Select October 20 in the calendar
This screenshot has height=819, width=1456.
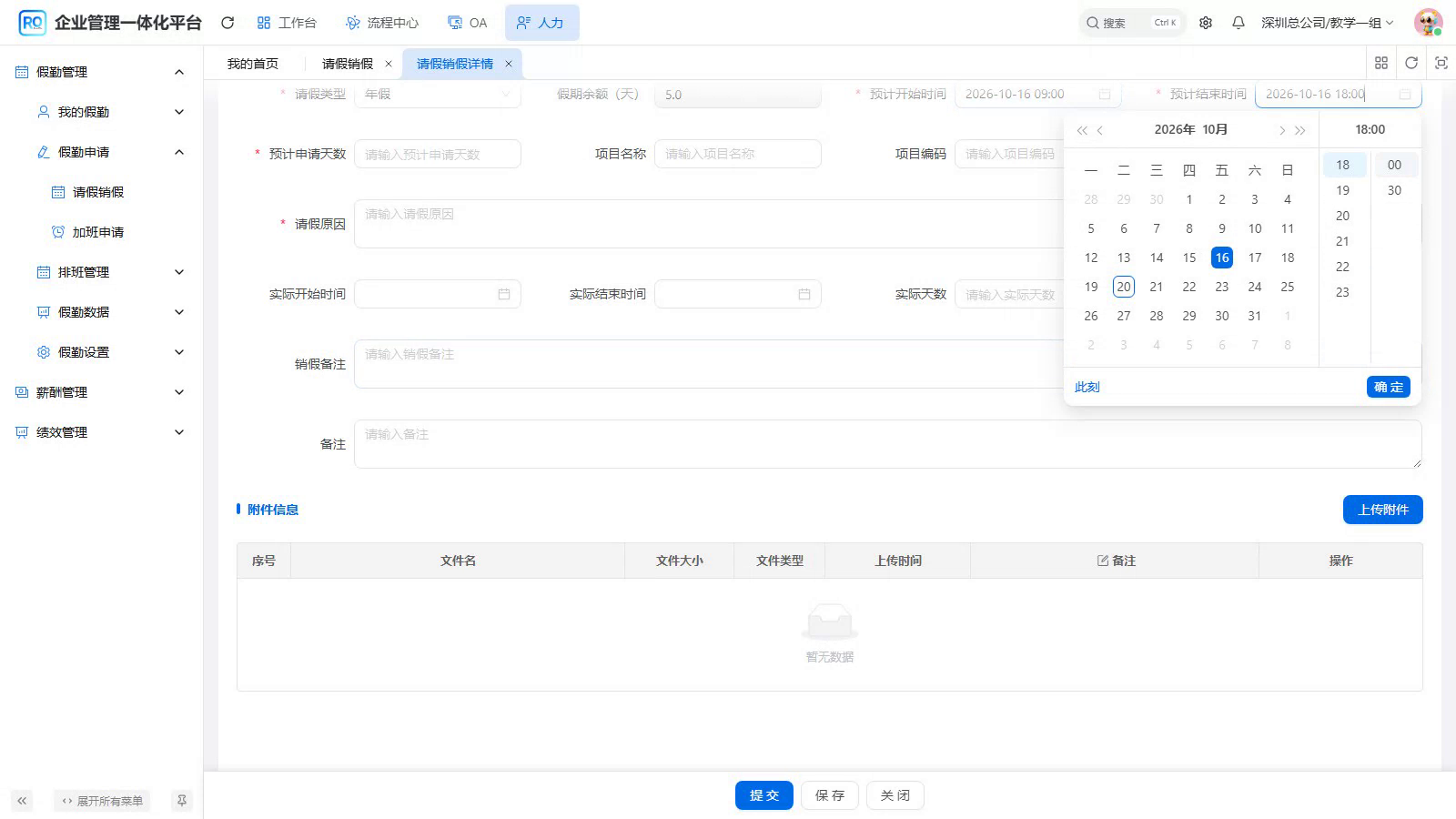coord(1124,287)
